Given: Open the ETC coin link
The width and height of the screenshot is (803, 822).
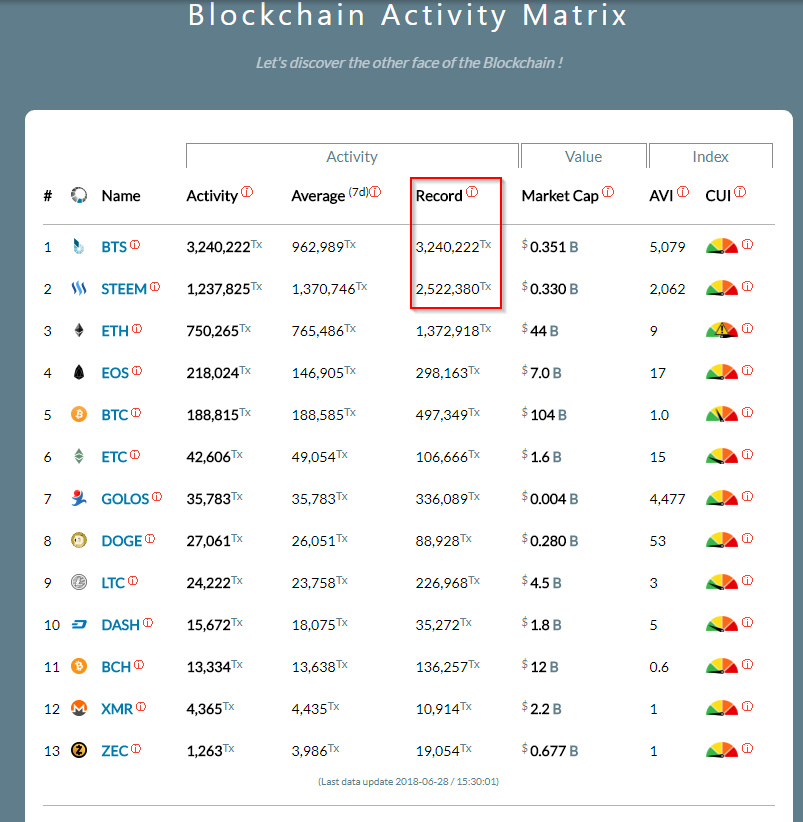Looking at the screenshot, I should (x=114, y=457).
